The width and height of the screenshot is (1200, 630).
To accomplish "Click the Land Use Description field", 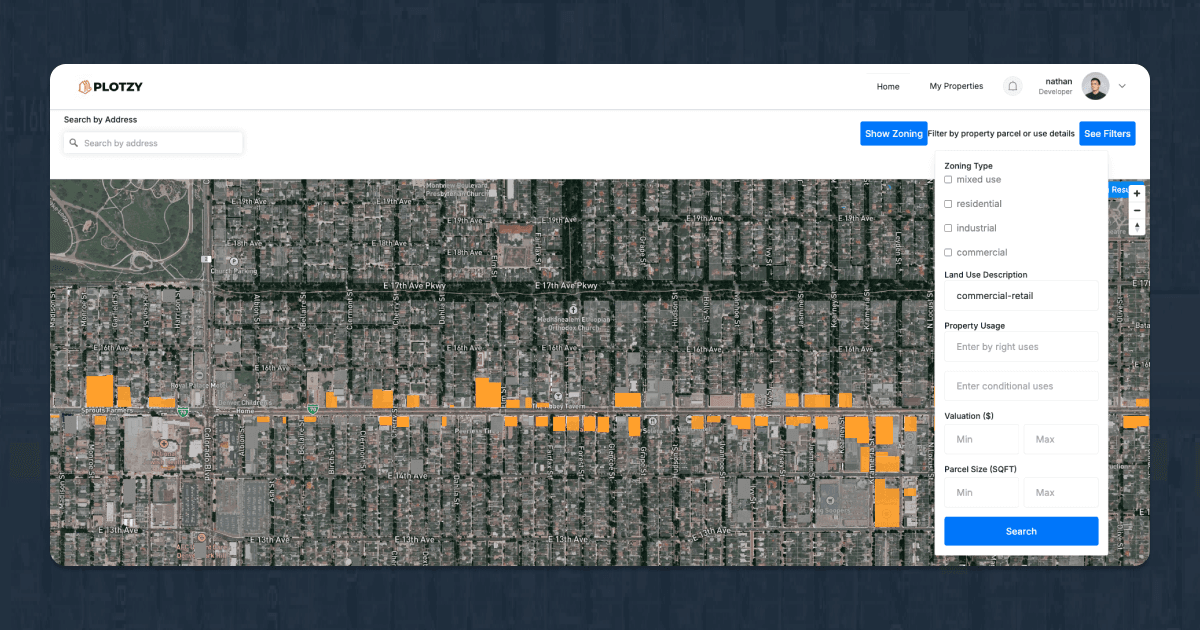I will tap(1021, 295).
